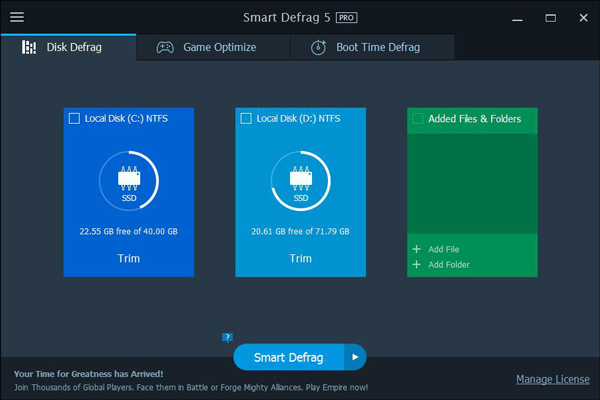Expand the Smart Defrag arrow dropdown
Viewport: 600px width, 400px height.
pyautogui.click(x=355, y=357)
